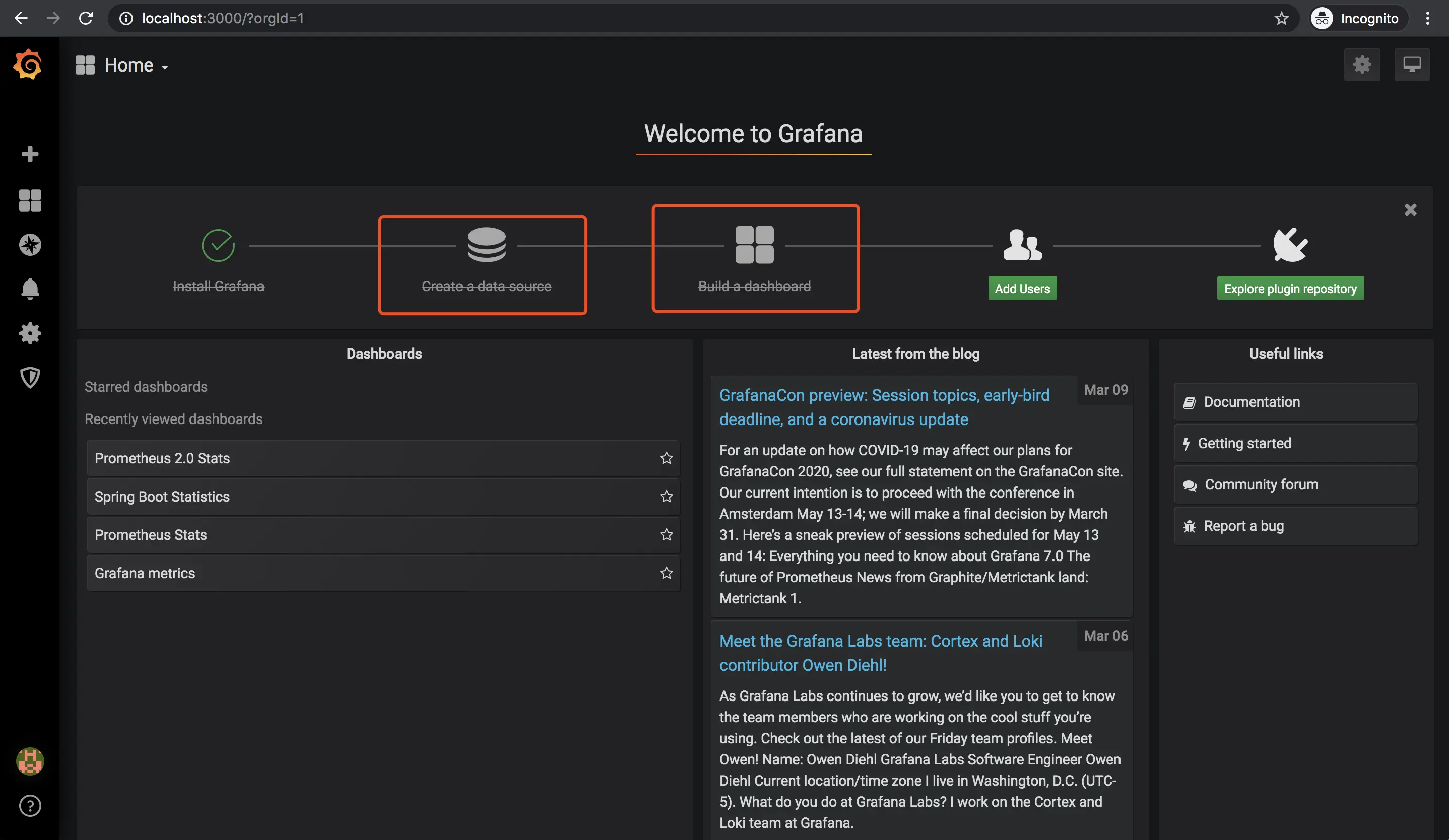Click the data source database icon
This screenshot has width=1449, height=840.
tap(487, 245)
